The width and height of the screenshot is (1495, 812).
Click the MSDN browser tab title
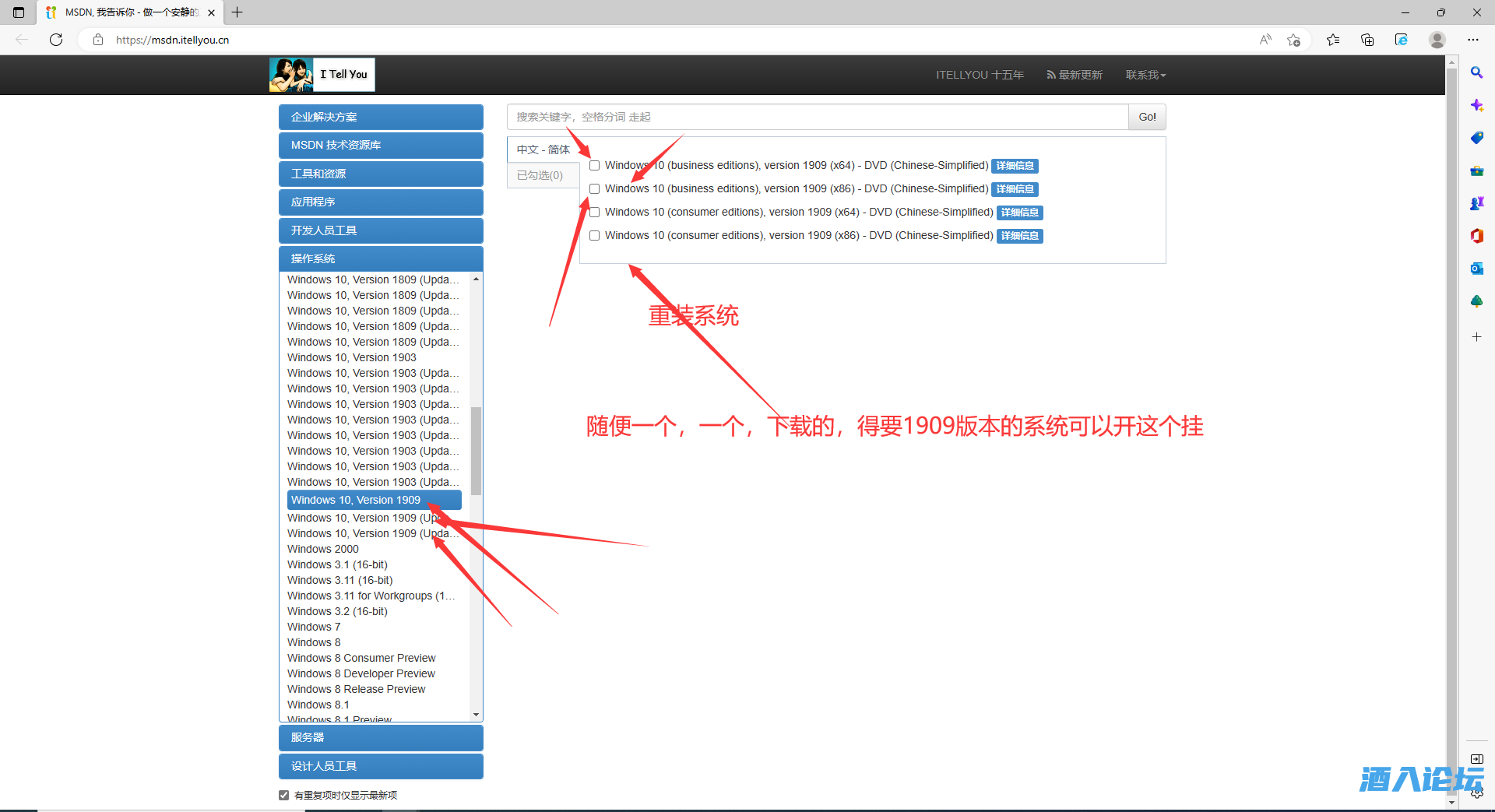[132, 12]
